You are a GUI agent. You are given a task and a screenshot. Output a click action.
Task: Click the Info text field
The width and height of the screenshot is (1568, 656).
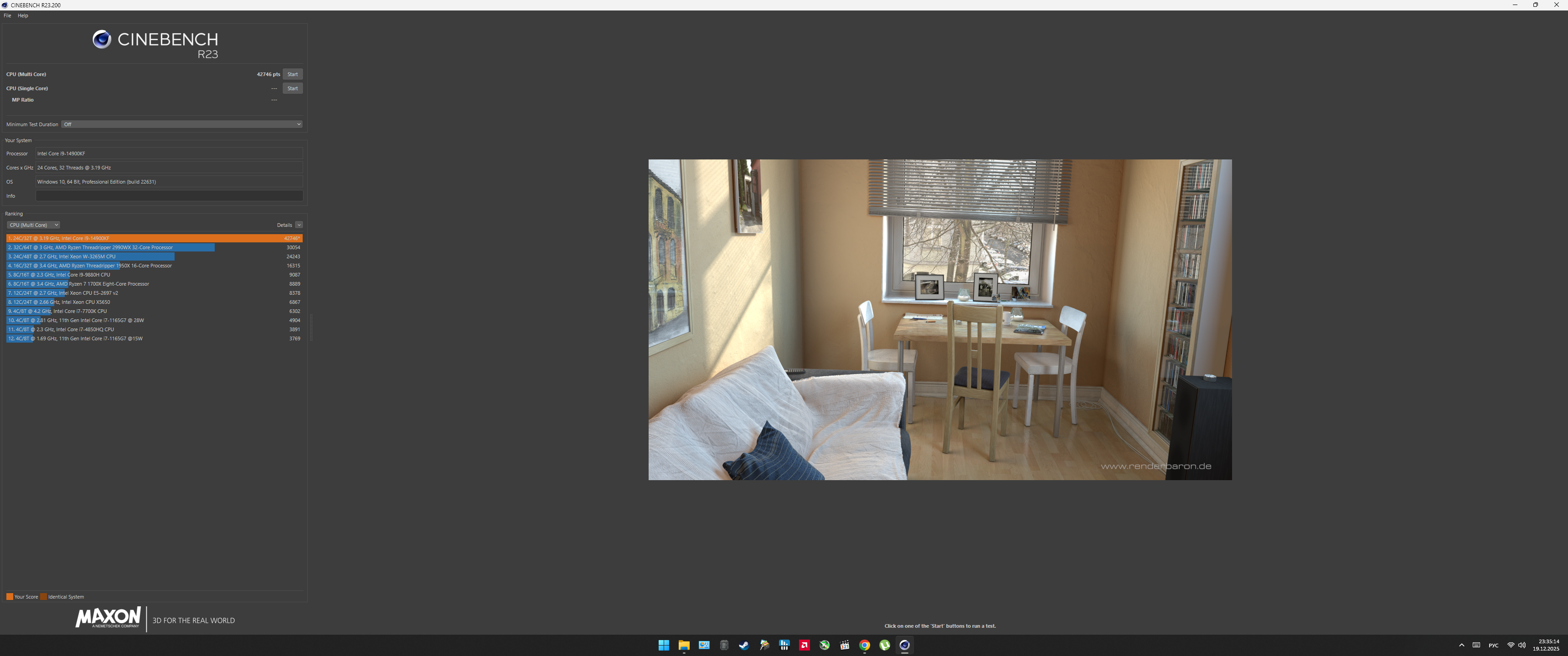coord(169,196)
